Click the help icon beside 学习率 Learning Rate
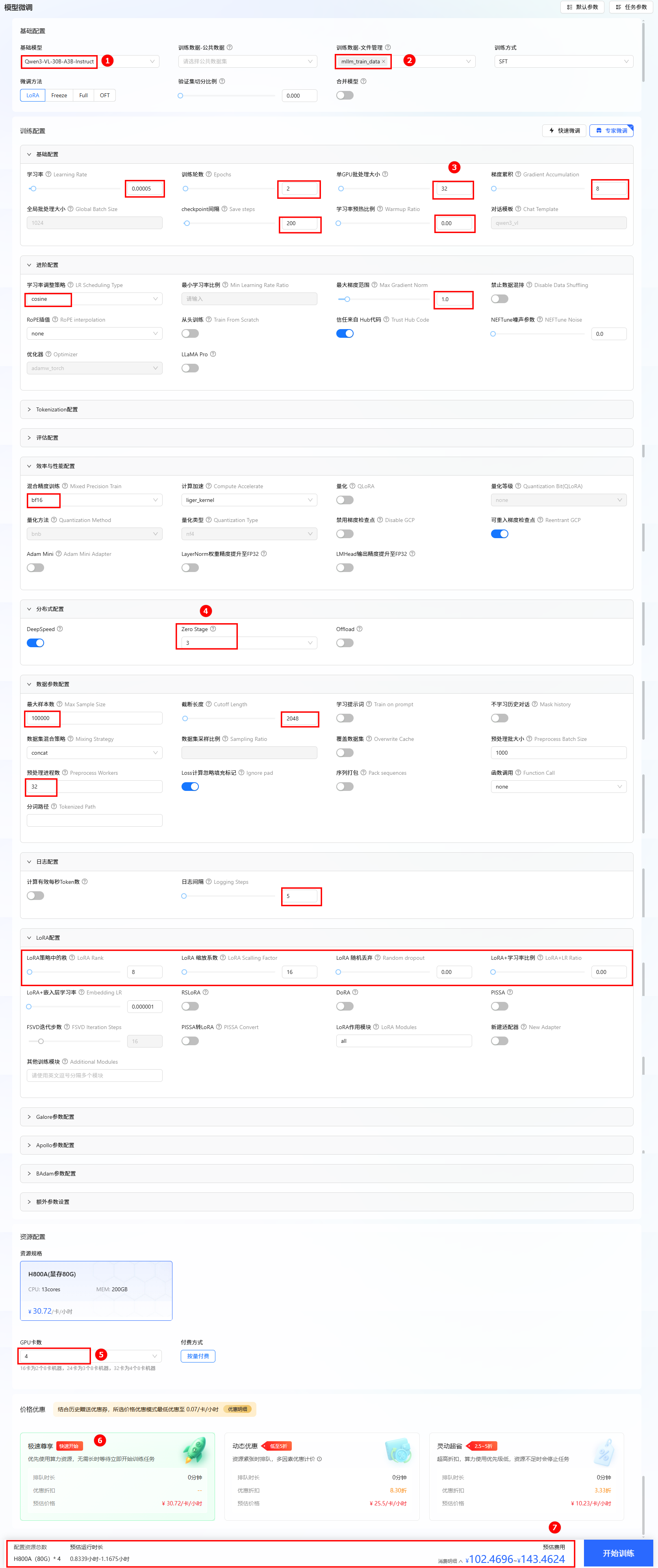Viewport: 658px width, 1568px height. (x=49, y=175)
